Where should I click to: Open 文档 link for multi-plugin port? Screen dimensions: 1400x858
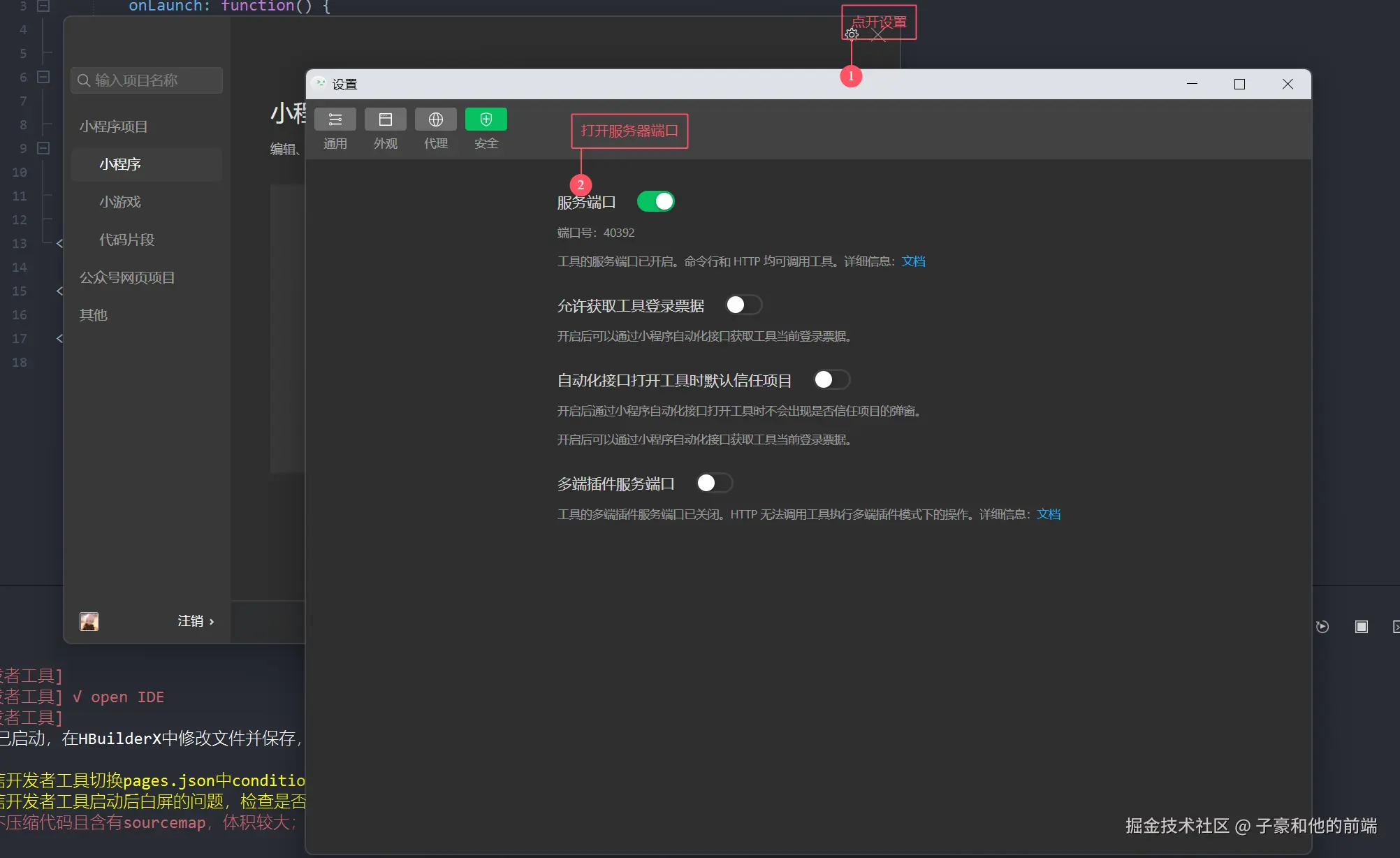[x=1049, y=514]
